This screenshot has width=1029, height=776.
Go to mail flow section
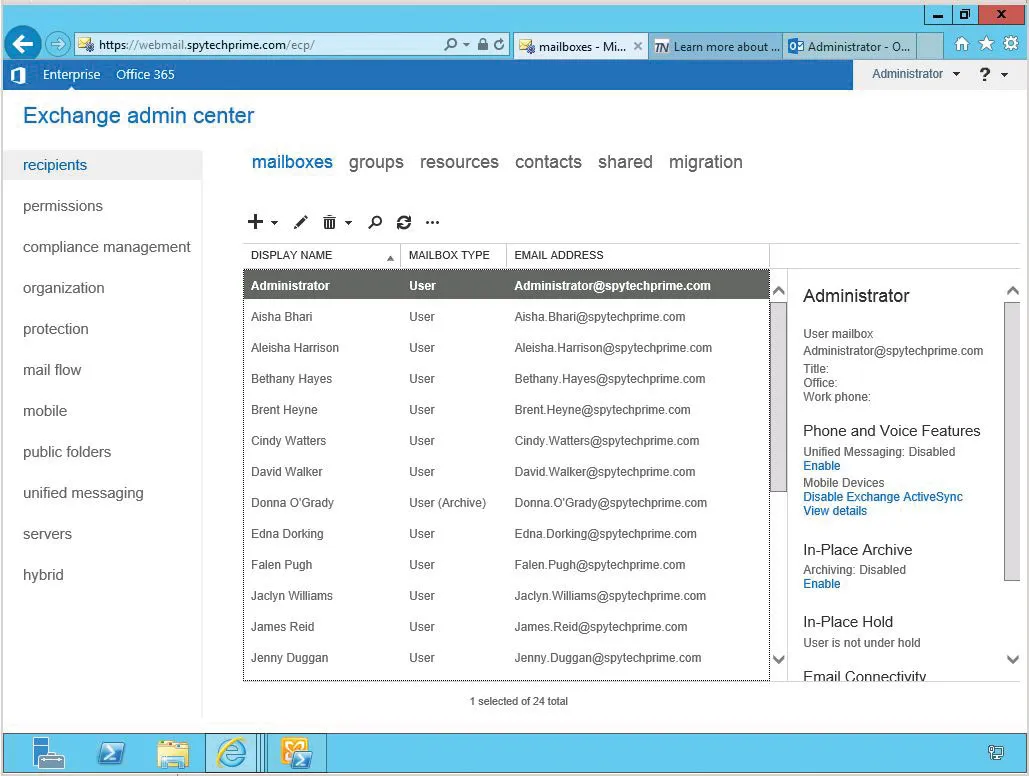52,370
